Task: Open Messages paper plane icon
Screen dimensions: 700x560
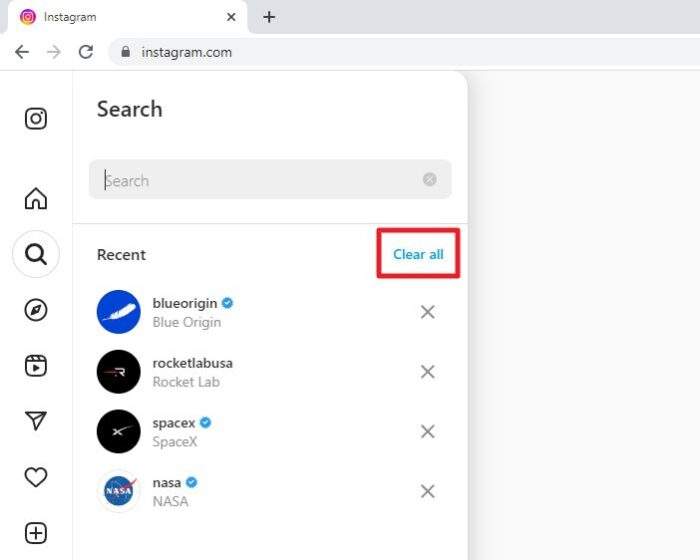Action: click(36, 421)
